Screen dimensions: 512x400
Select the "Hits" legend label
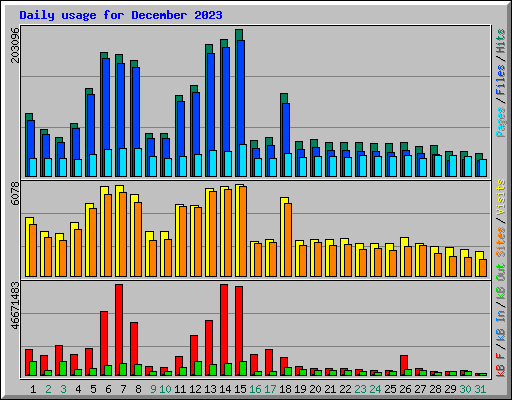click(x=501, y=41)
